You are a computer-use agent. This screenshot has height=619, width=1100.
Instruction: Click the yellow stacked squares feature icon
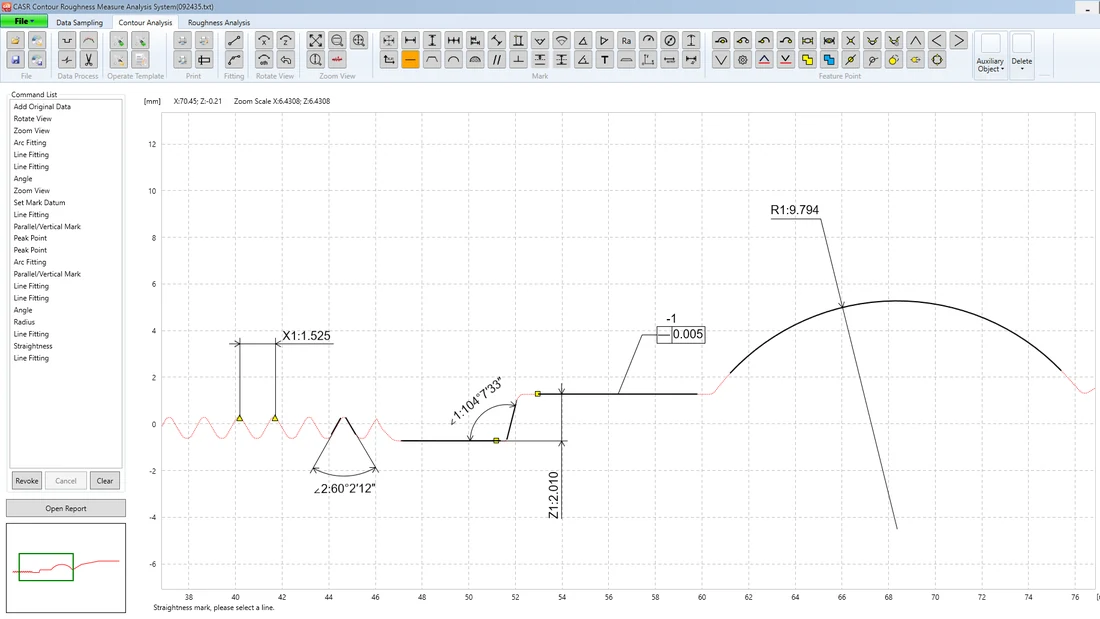807,60
